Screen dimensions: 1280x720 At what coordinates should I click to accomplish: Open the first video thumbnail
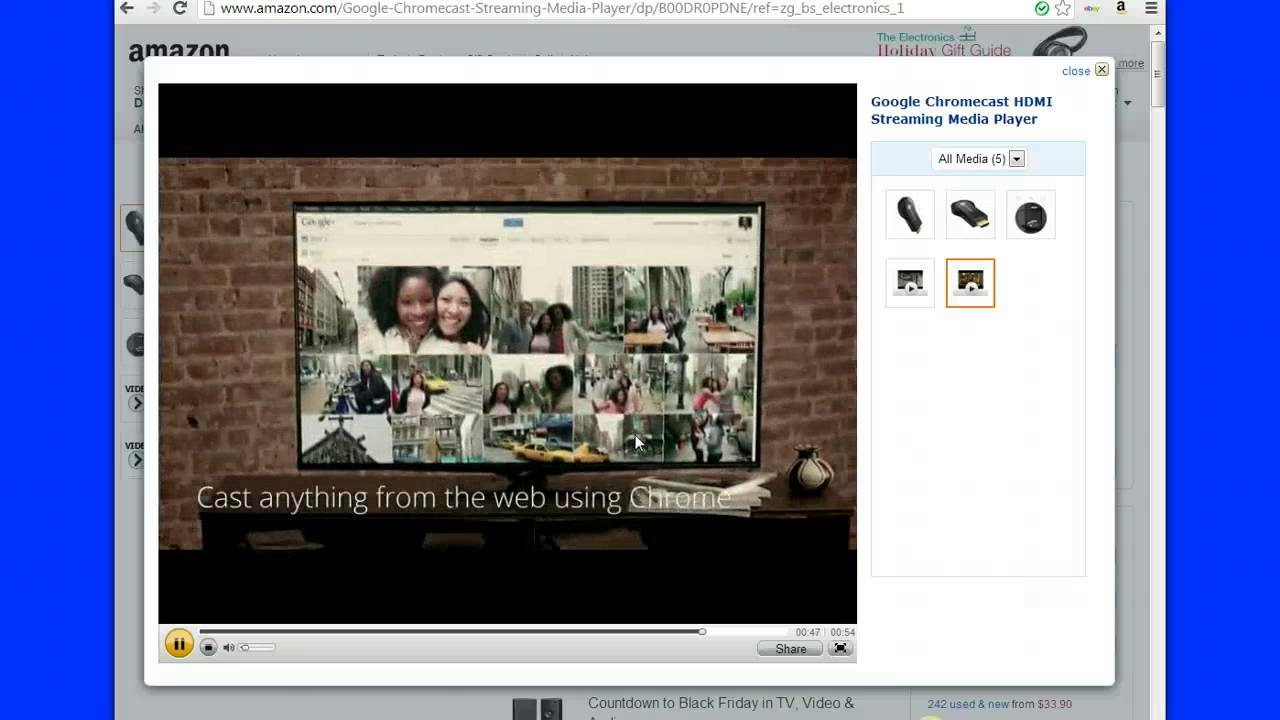[x=910, y=283]
